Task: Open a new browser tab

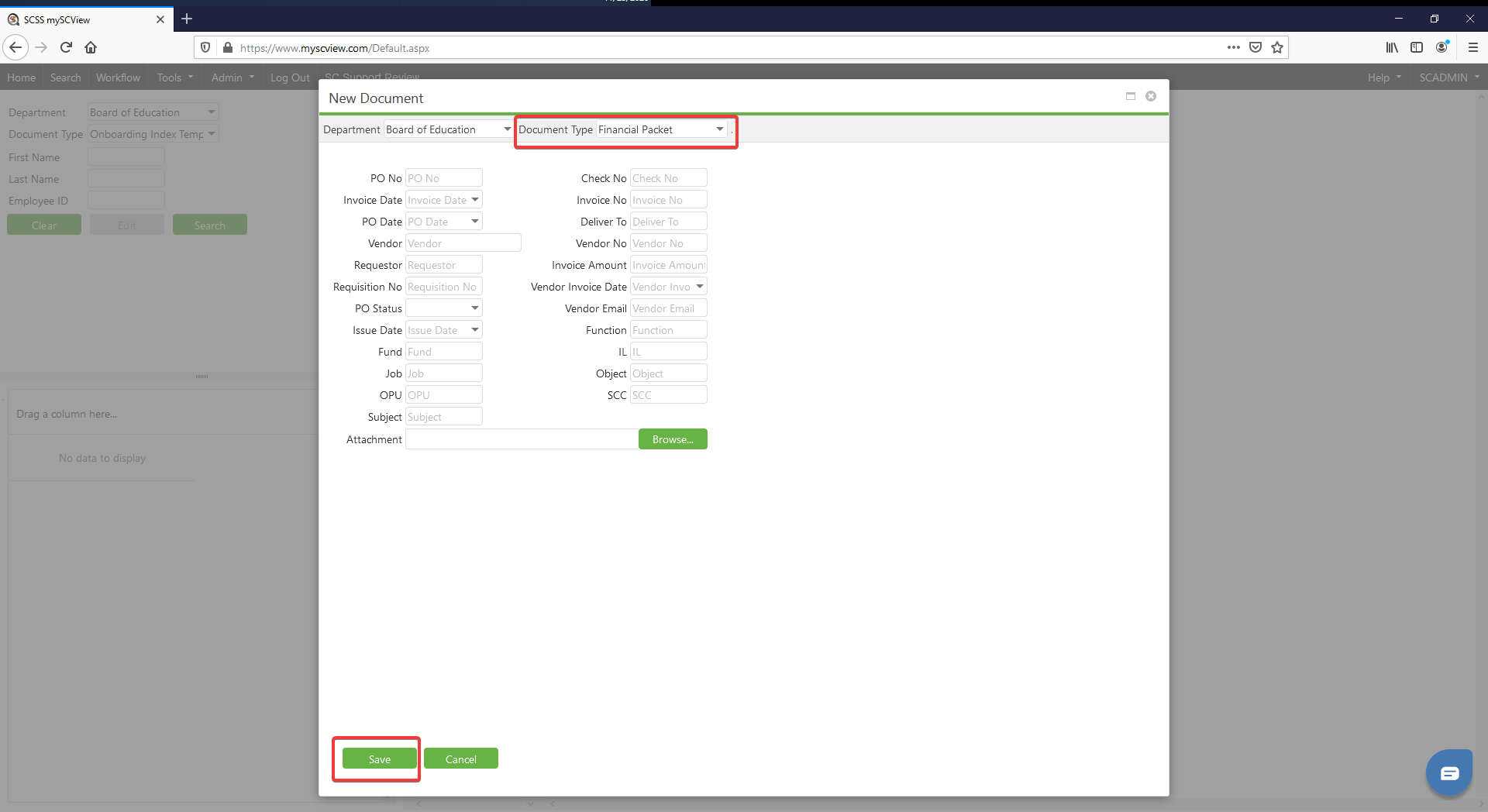Action: [x=187, y=19]
